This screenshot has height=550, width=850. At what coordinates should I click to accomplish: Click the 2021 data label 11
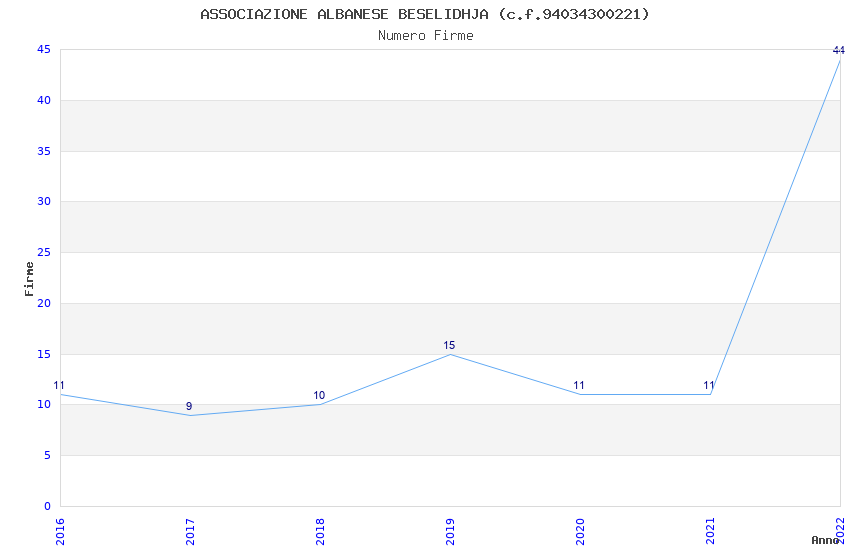pyautogui.click(x=709, y=386)
